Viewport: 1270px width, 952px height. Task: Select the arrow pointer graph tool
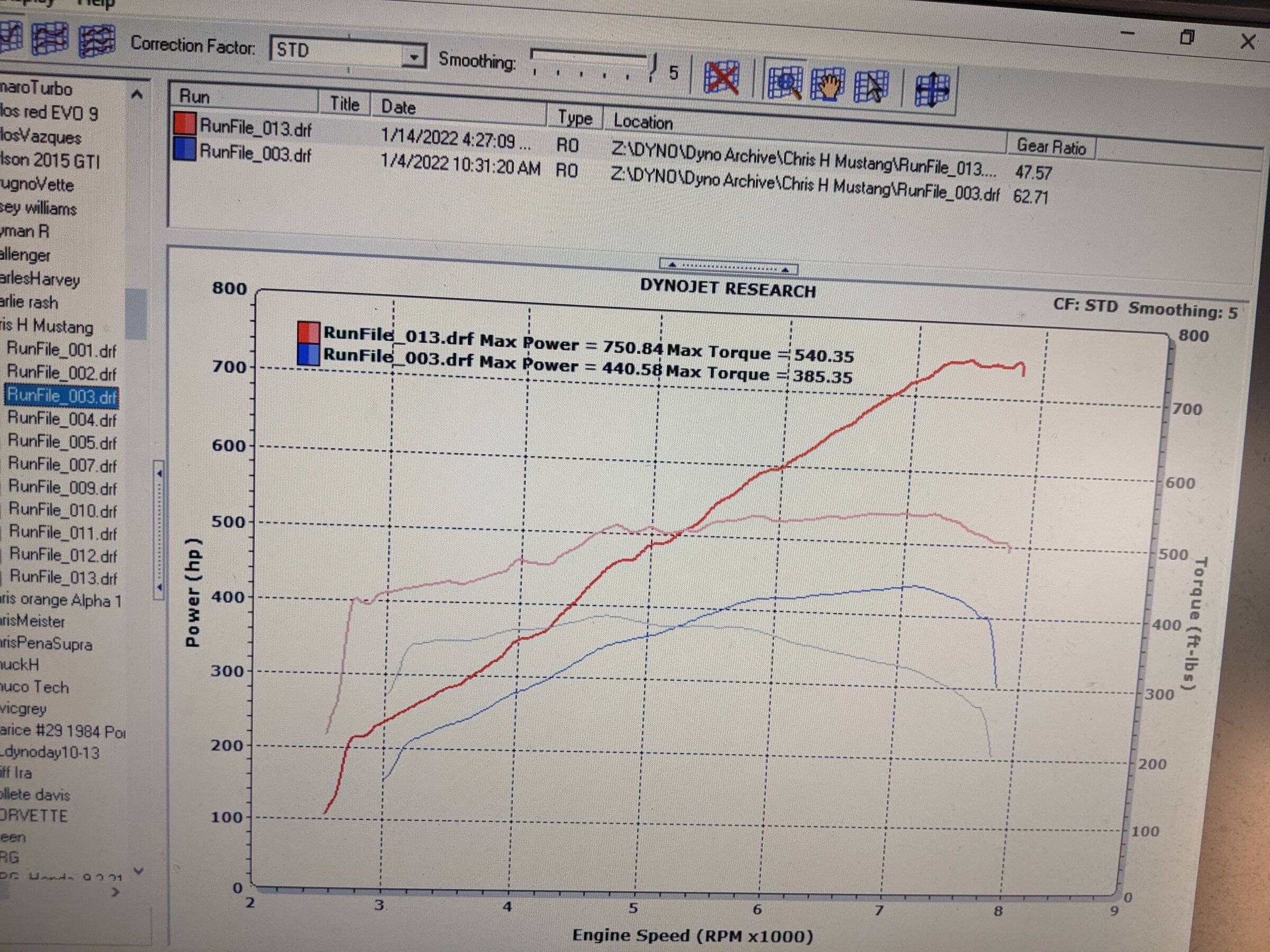click(x=871, y=87)
